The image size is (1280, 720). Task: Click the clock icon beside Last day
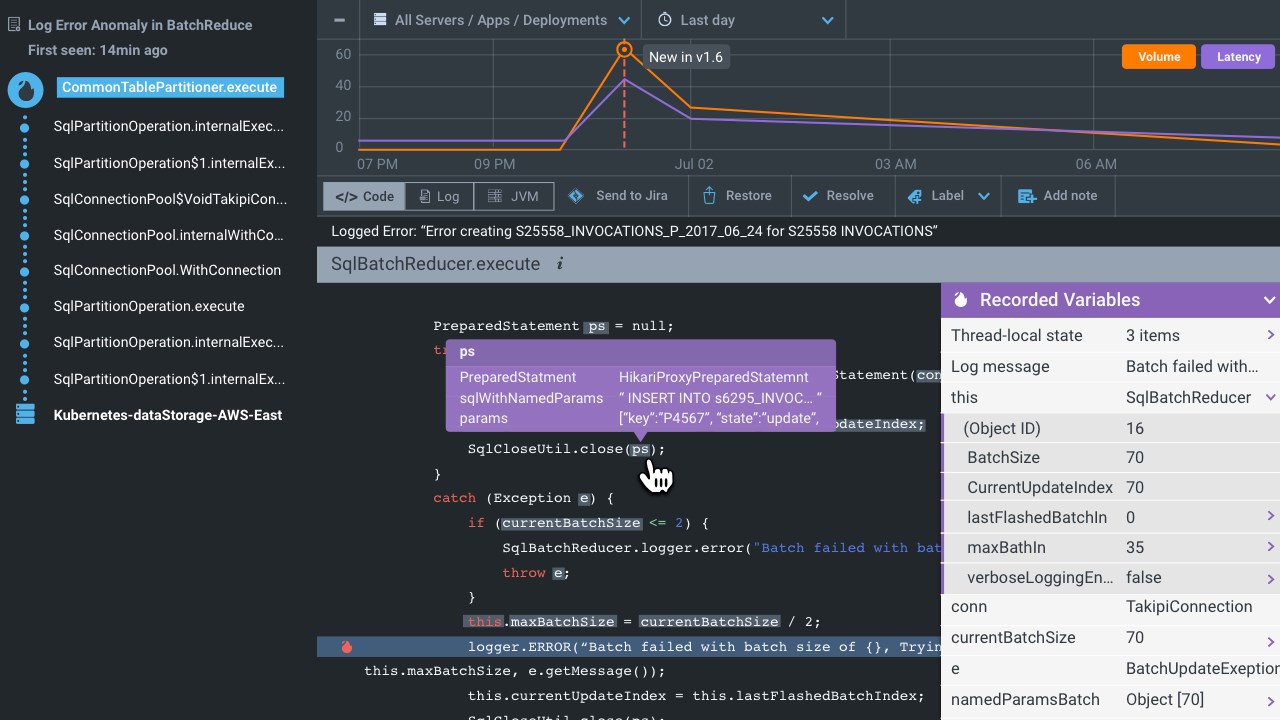665,20
